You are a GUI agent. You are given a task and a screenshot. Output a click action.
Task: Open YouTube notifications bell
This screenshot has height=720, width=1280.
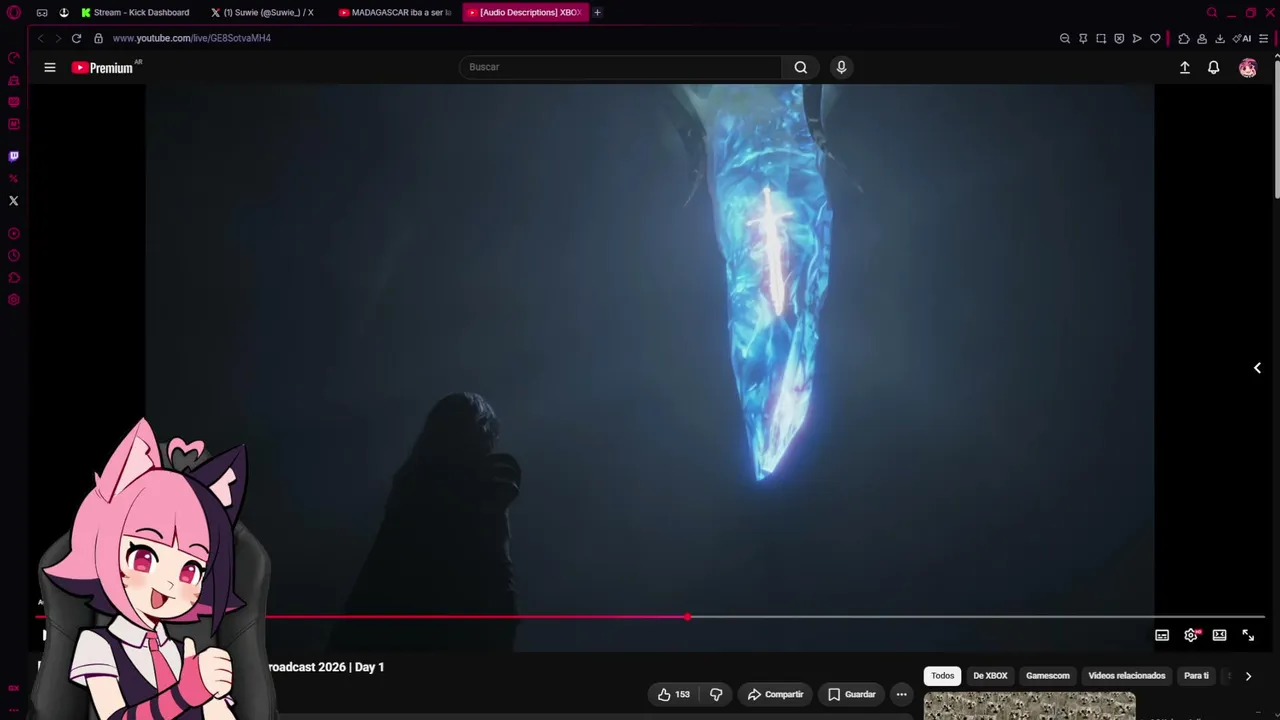click(1213, 67)
